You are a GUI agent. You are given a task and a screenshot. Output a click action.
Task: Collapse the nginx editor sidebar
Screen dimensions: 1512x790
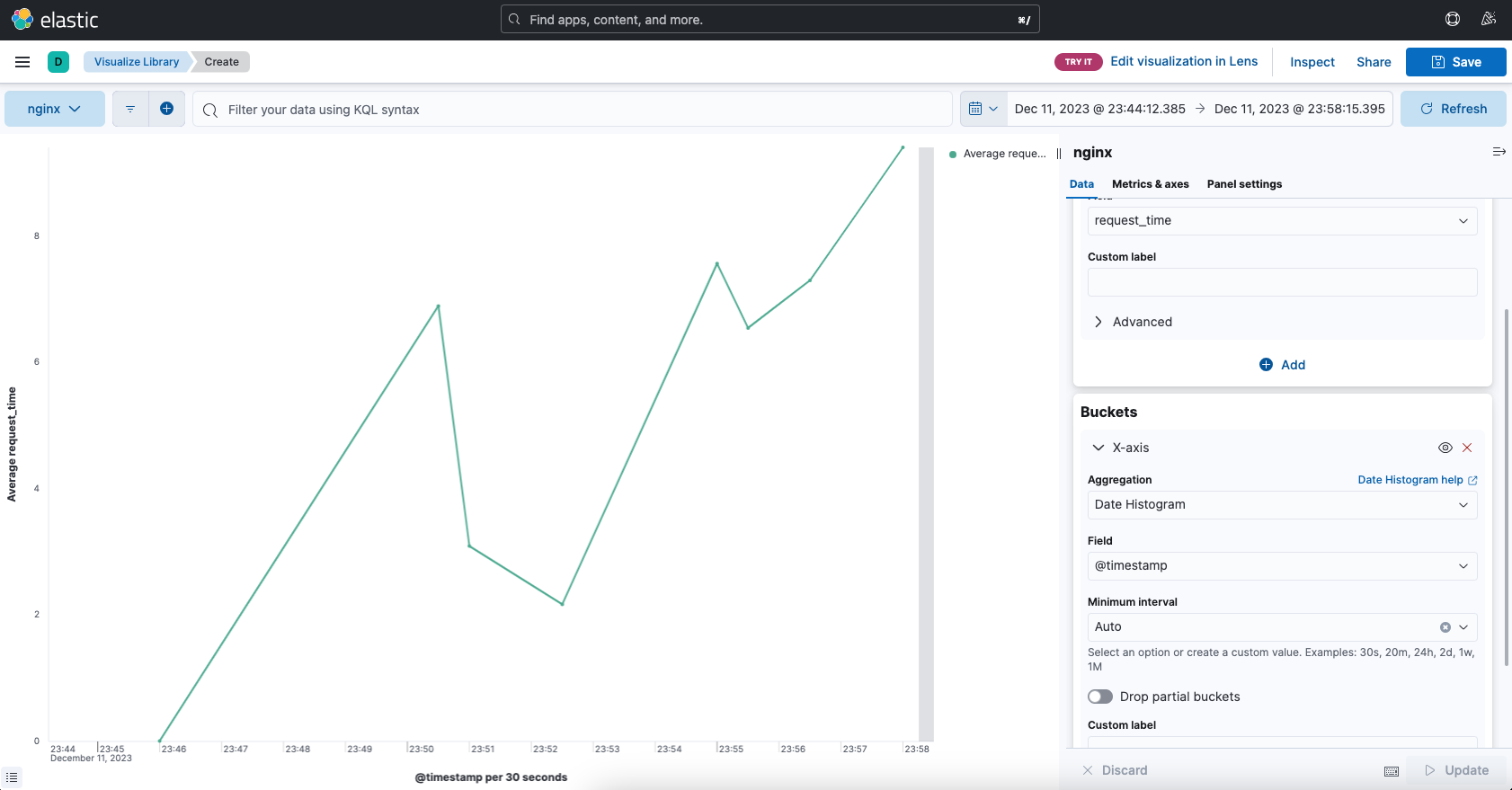1499,152
